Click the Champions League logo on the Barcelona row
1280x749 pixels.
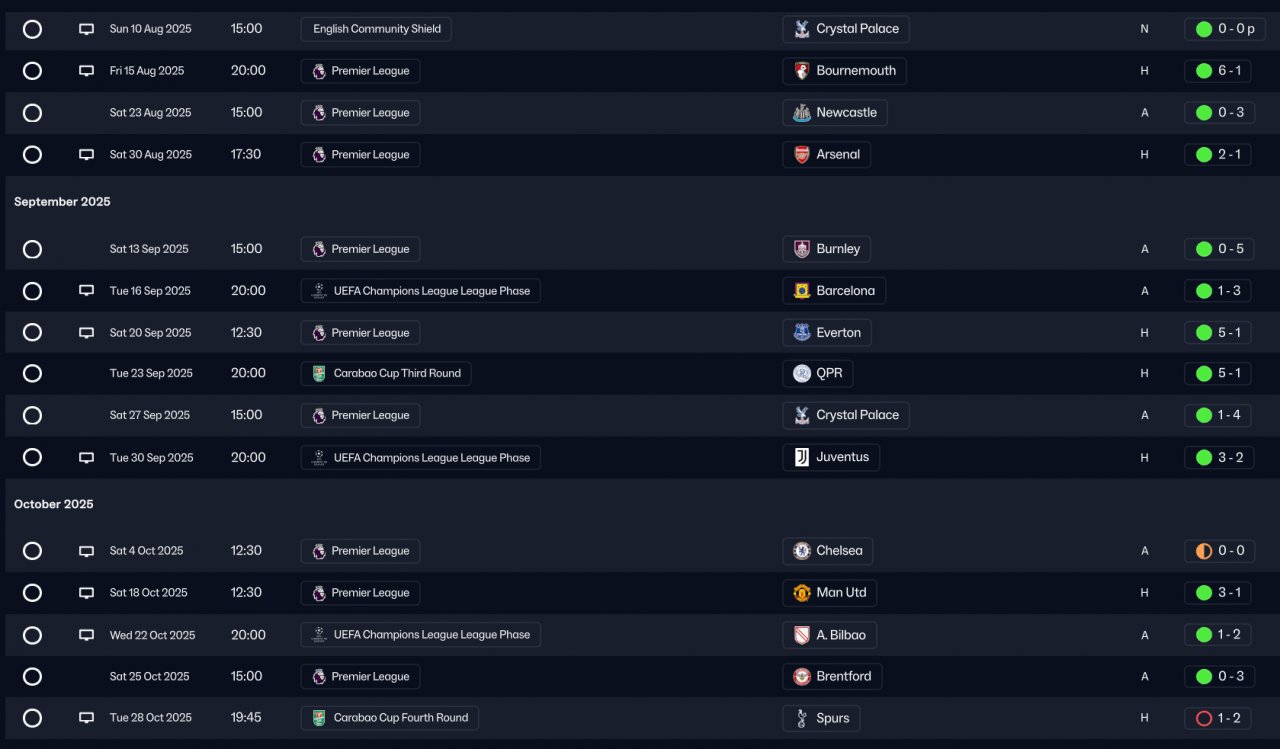click(x=319, y=291)
